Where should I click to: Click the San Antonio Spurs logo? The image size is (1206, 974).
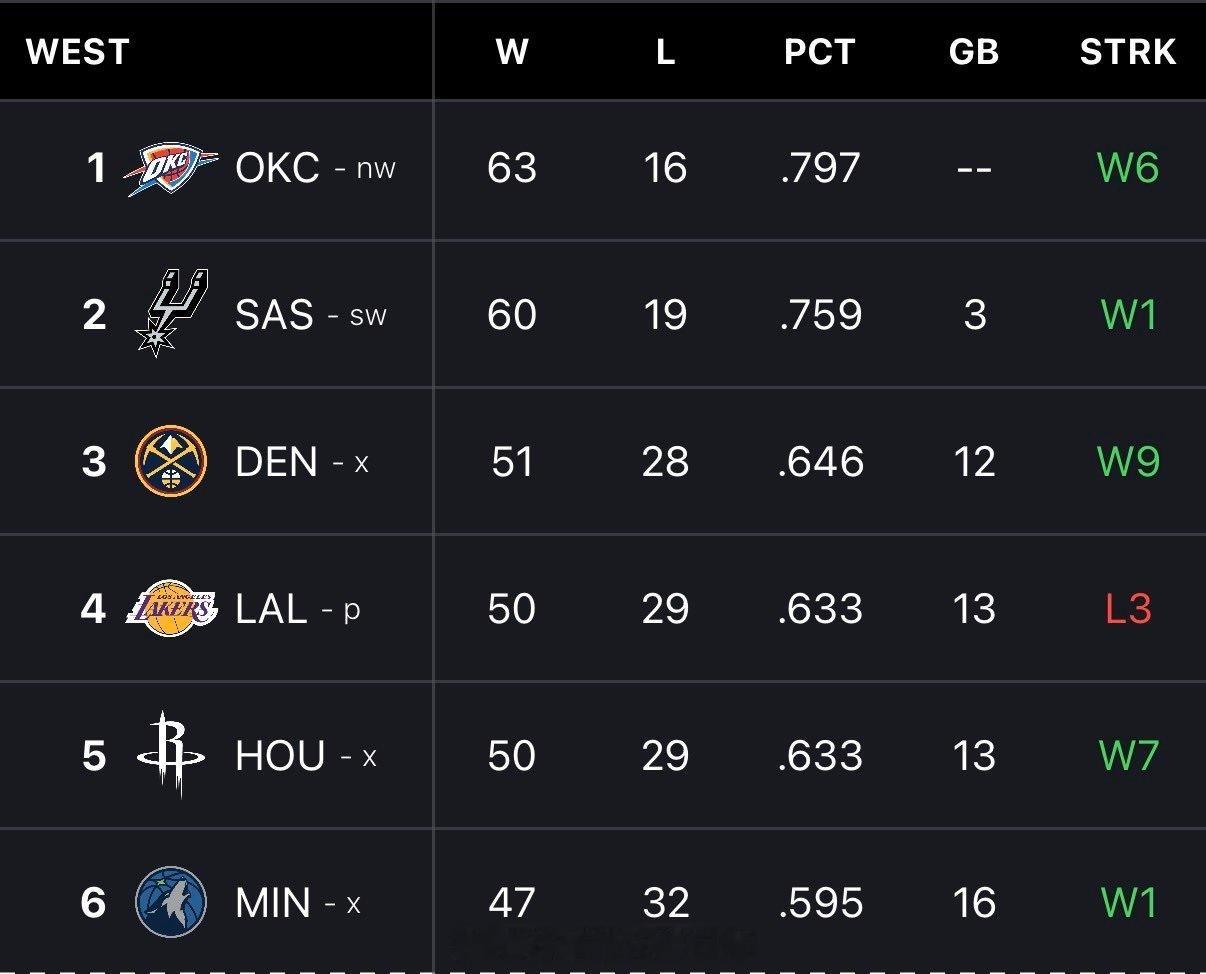coord(171,312)
